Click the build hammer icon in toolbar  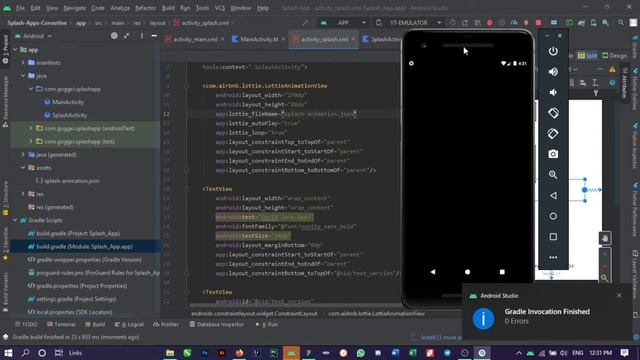click(305, 23)
